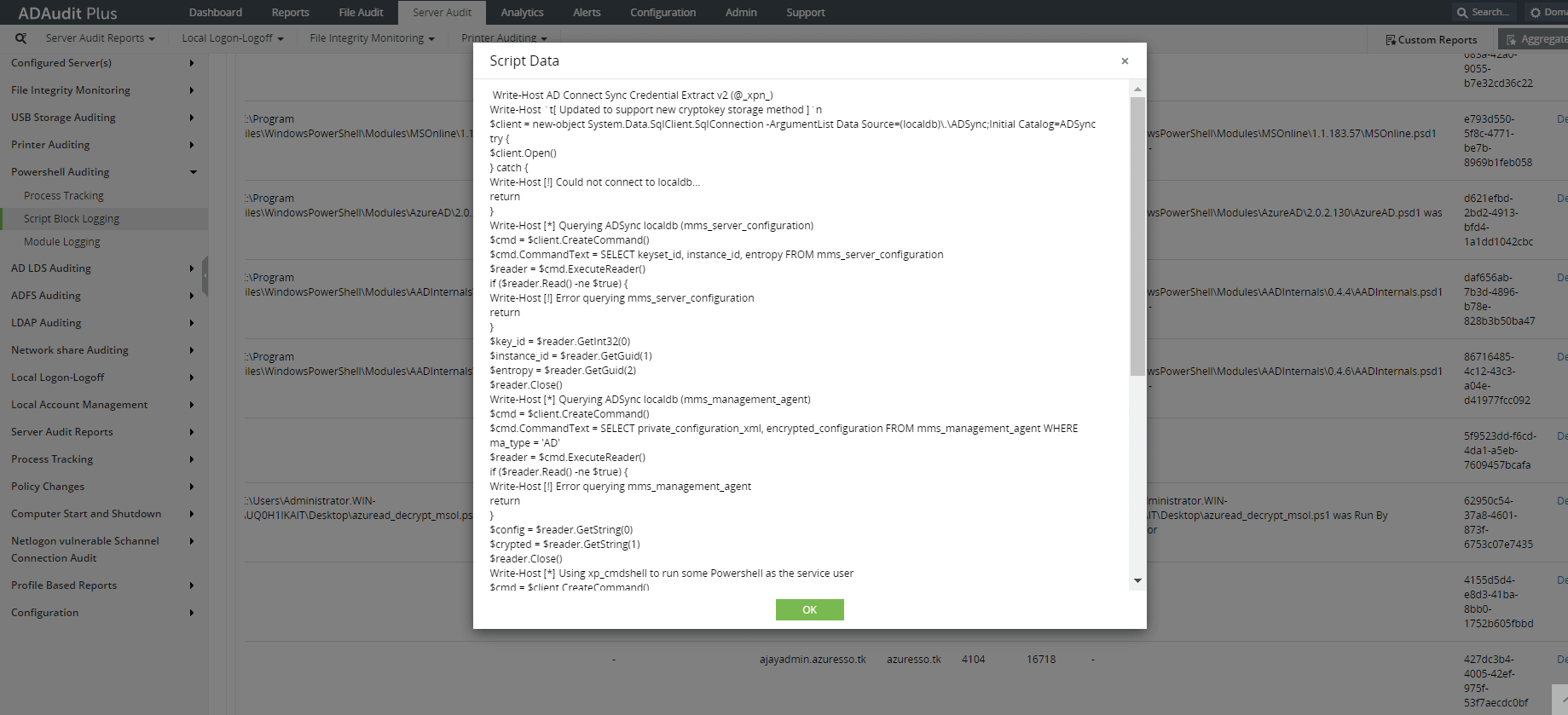
Task: Switch to the Reports tab
Action: 291,13
